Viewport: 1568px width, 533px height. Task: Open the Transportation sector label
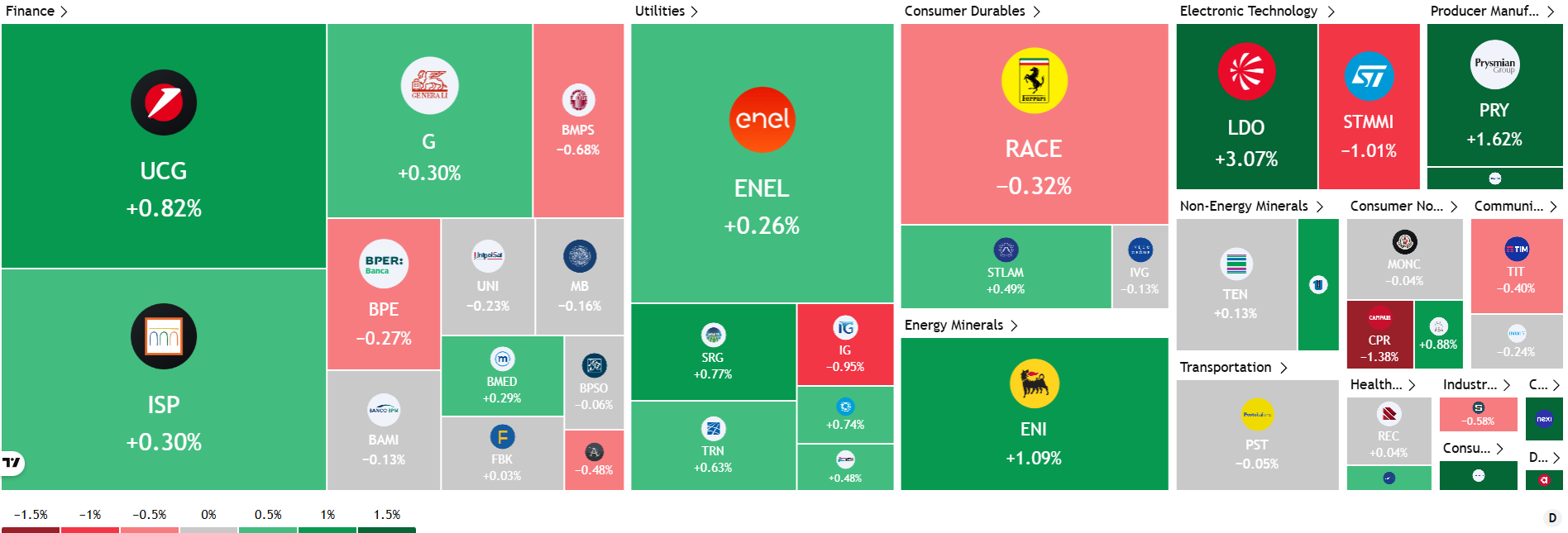click(1225, 367)
